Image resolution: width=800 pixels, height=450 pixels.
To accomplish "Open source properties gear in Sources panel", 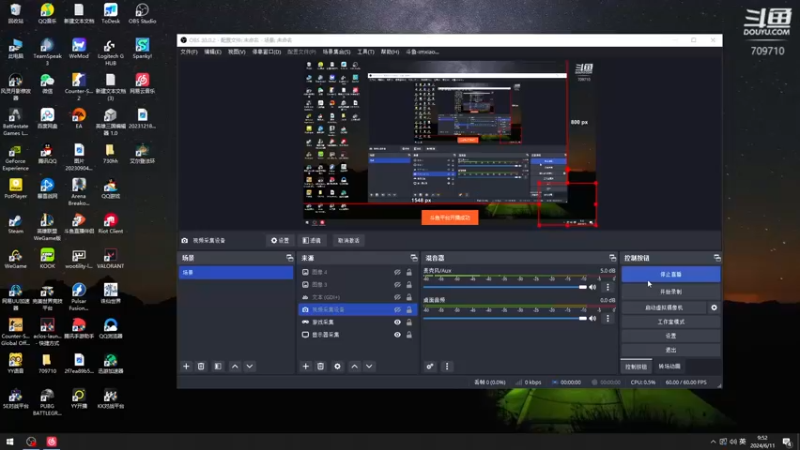I will tap(337, 366).
